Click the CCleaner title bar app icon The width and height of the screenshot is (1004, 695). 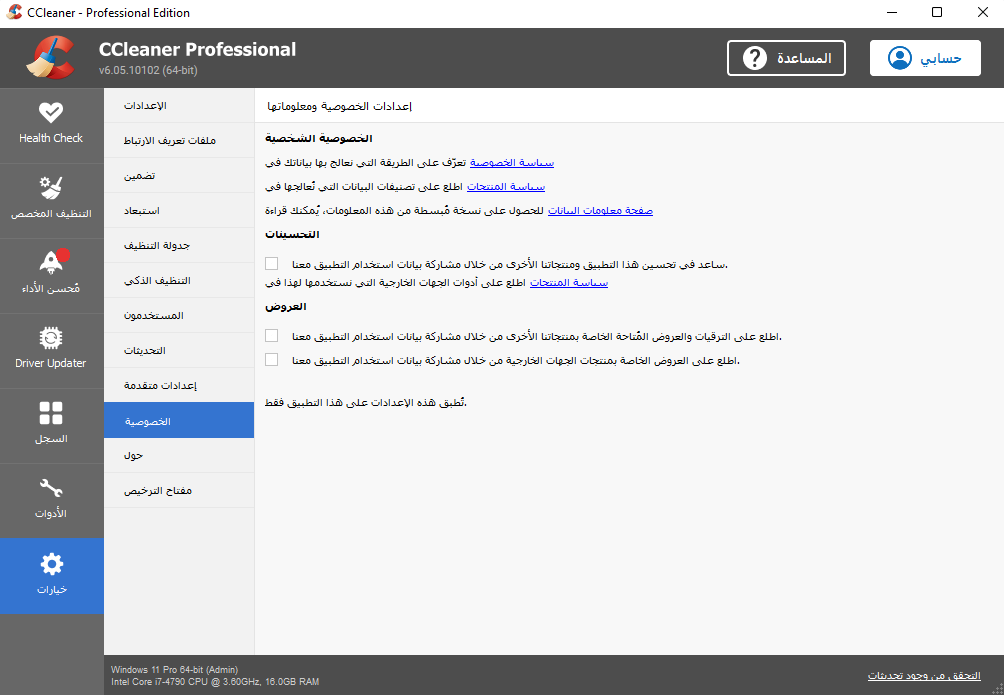13,12
